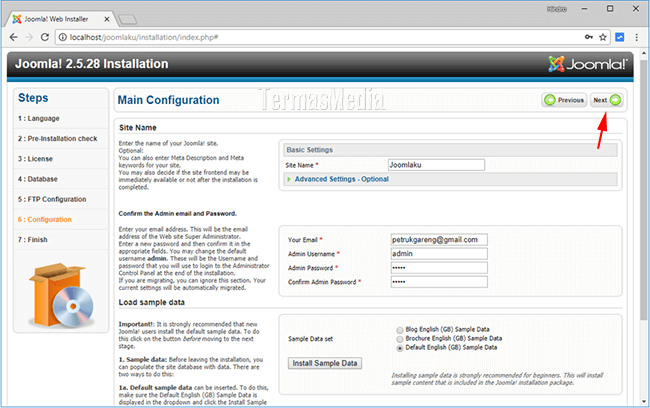The height and width of the screenshot is (408, 650).
Task: Click Install Sample Data button
Action: tap(325, 363)
